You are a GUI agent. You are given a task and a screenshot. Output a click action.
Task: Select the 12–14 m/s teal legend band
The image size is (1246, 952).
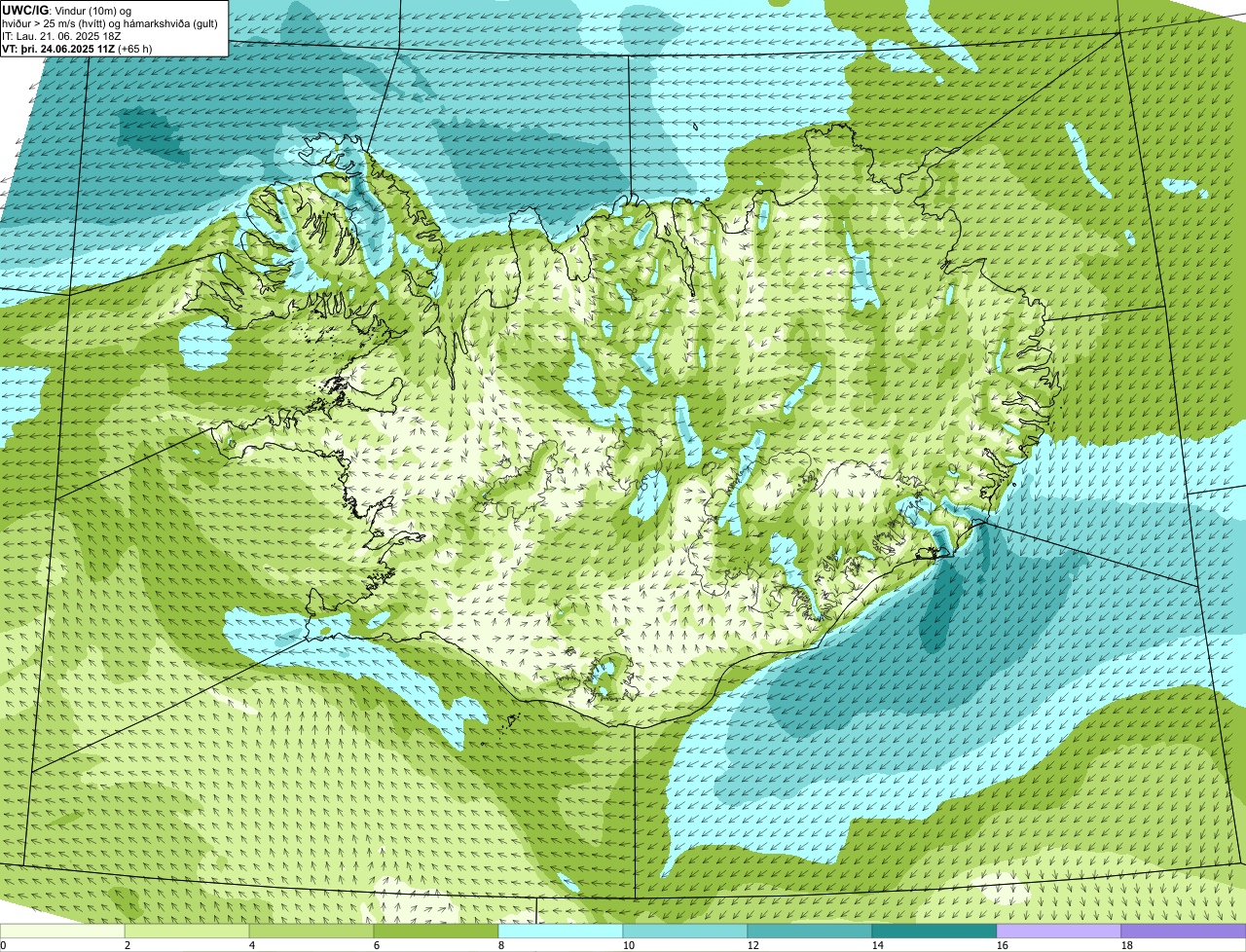[x=810, y=931]
